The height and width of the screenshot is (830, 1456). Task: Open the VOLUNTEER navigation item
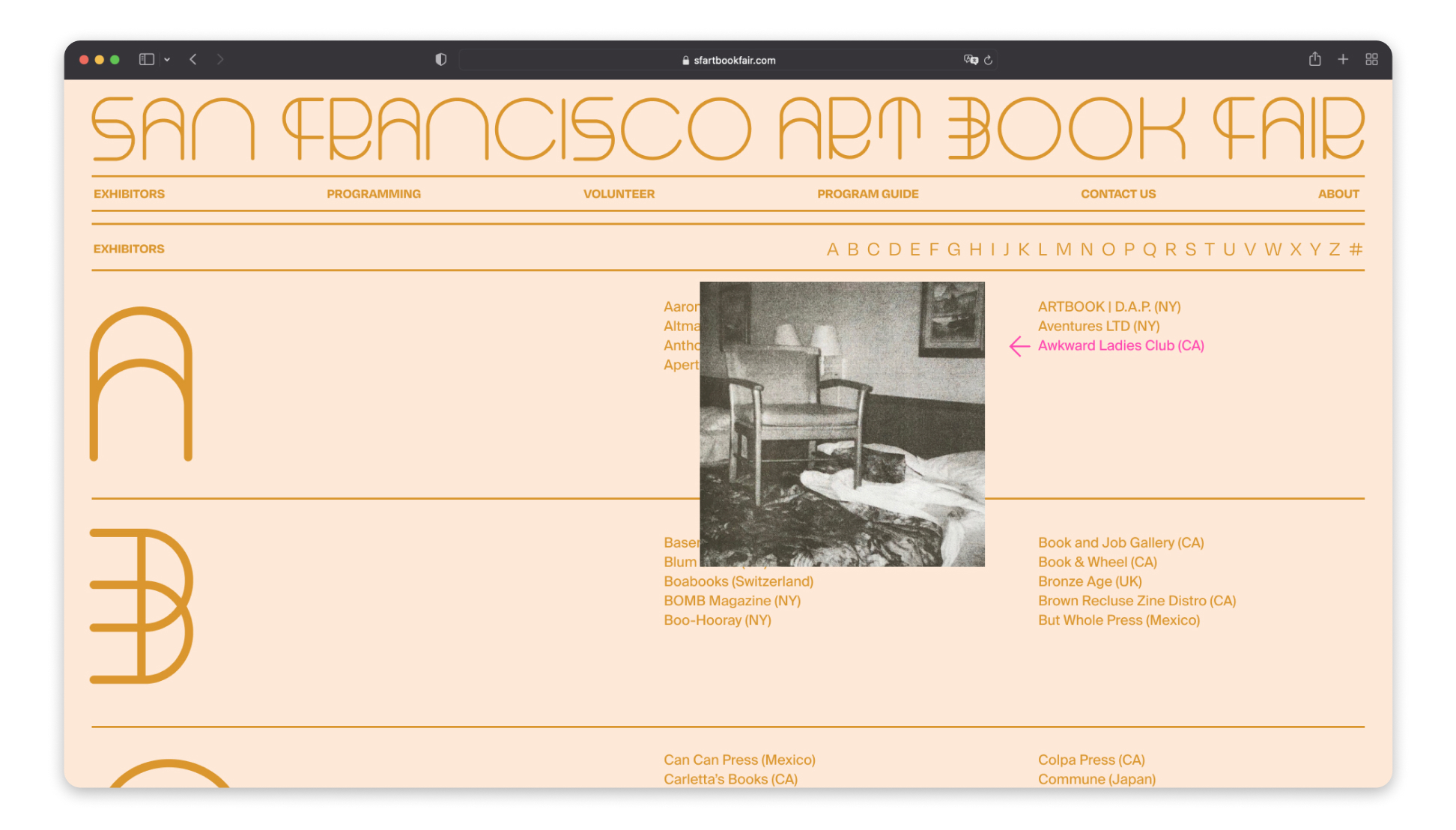[619, 194]
